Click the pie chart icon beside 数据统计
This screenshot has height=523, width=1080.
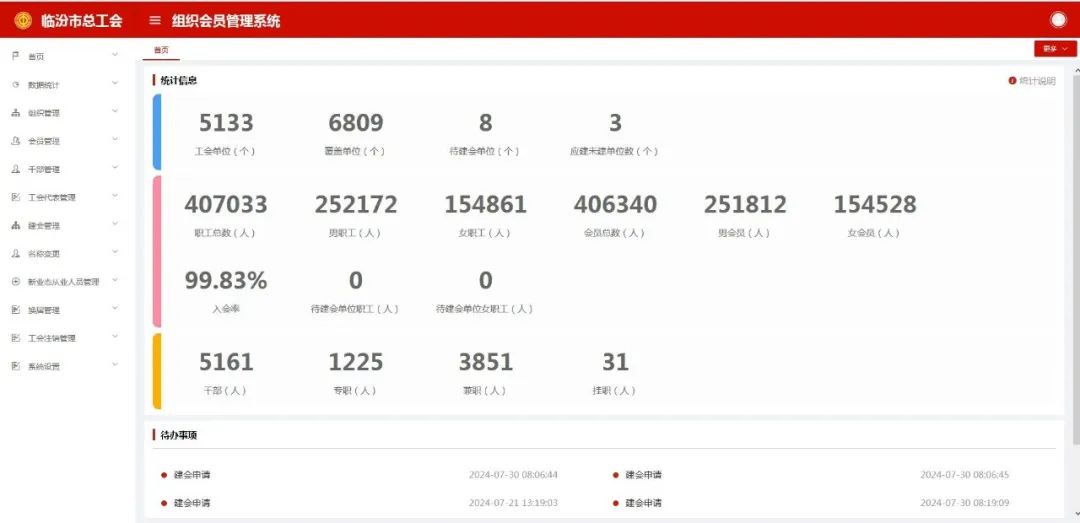coord(16,84)
